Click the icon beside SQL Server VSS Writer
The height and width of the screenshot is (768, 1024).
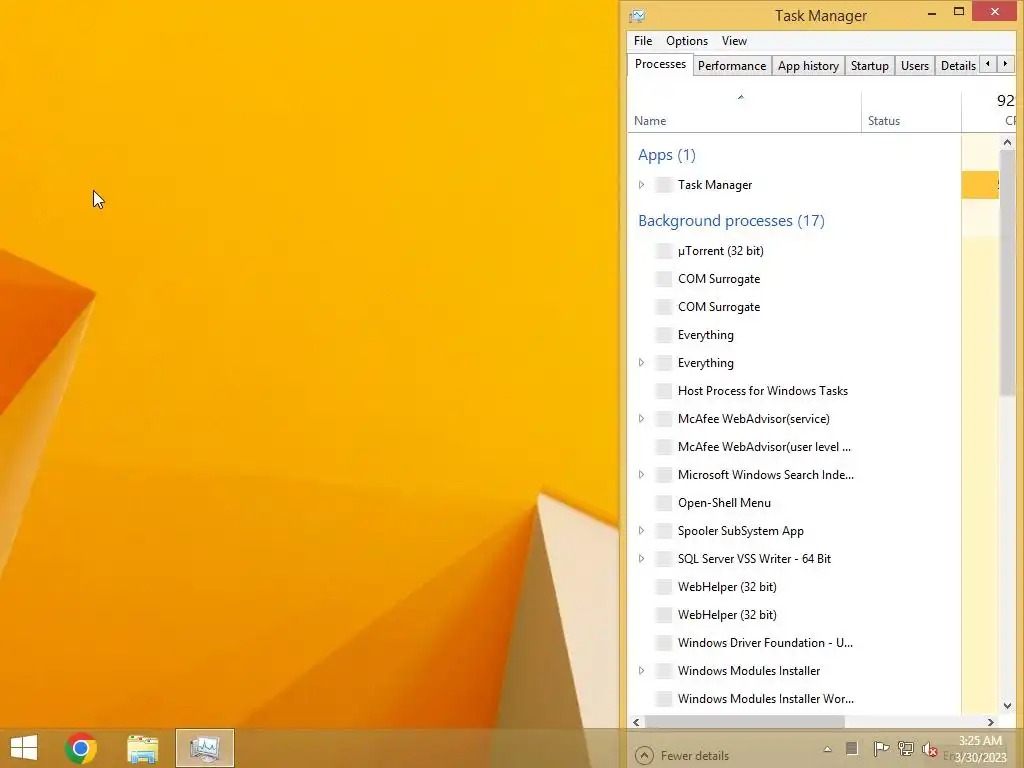click(664, 559)
